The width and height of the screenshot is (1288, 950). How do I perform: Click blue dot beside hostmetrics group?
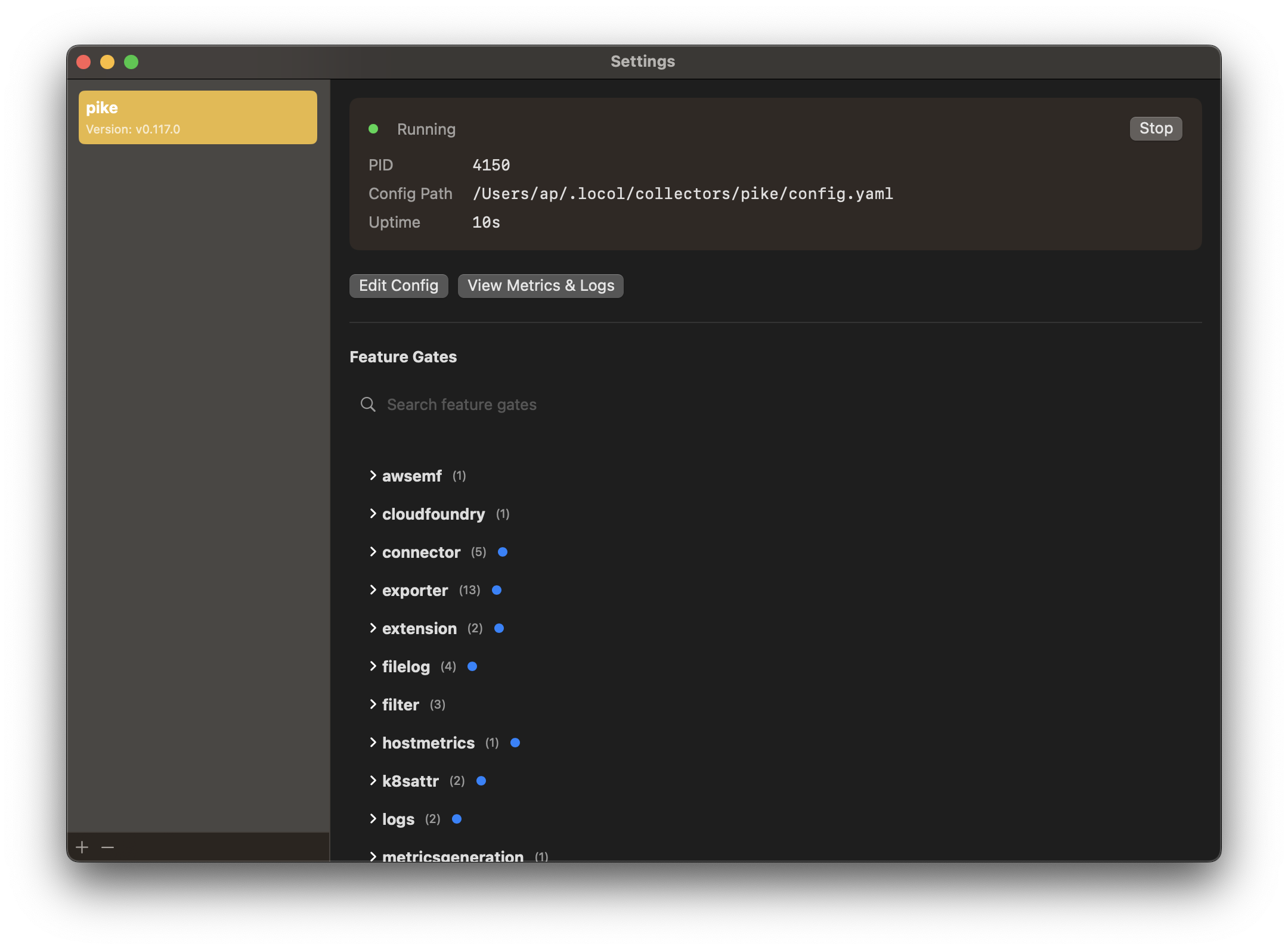tap(515, 743)
